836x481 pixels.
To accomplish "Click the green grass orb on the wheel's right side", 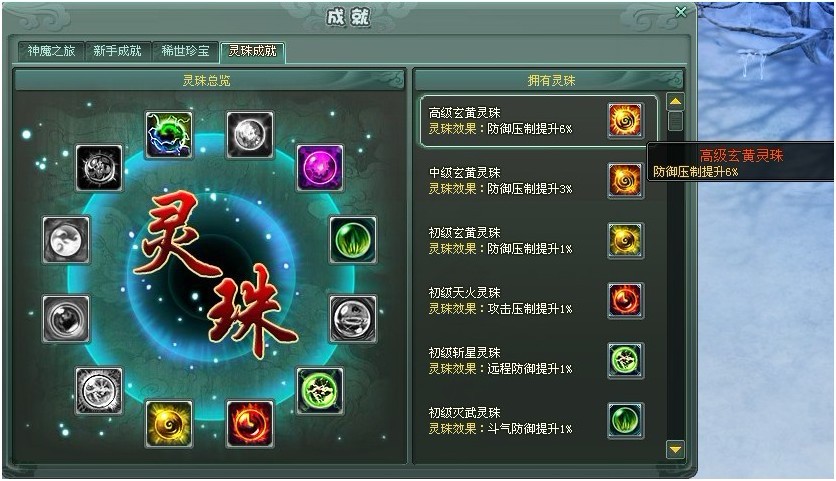I will click(353, 239).
